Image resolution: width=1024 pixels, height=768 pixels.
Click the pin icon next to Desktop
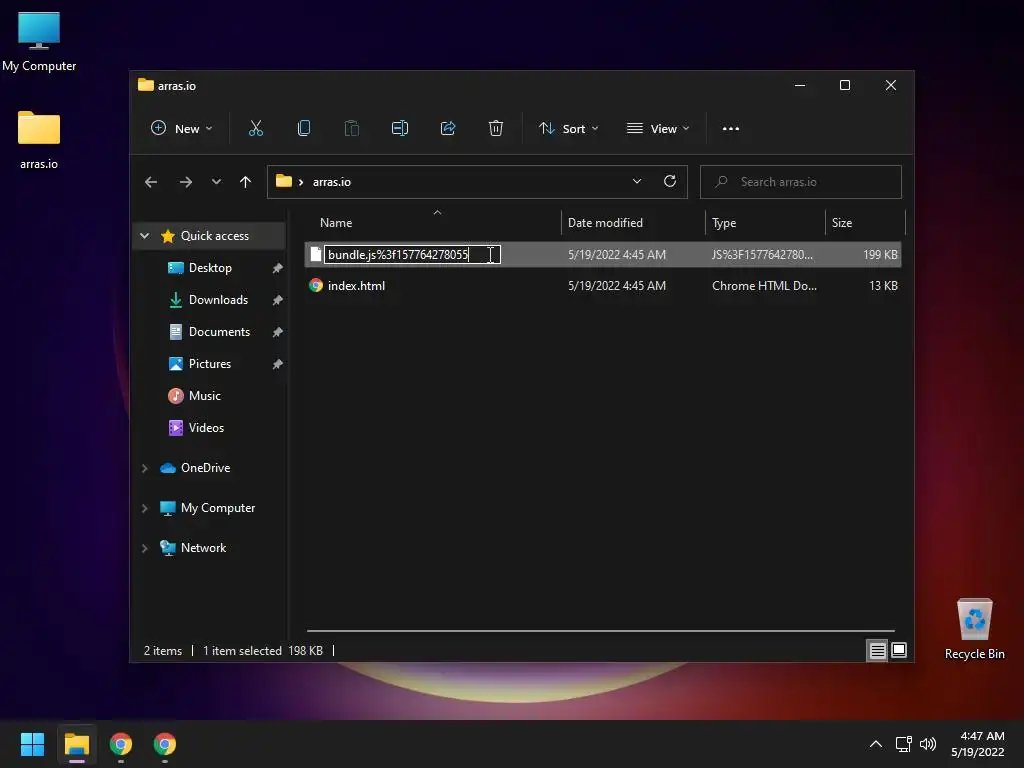tap(278, 268)
